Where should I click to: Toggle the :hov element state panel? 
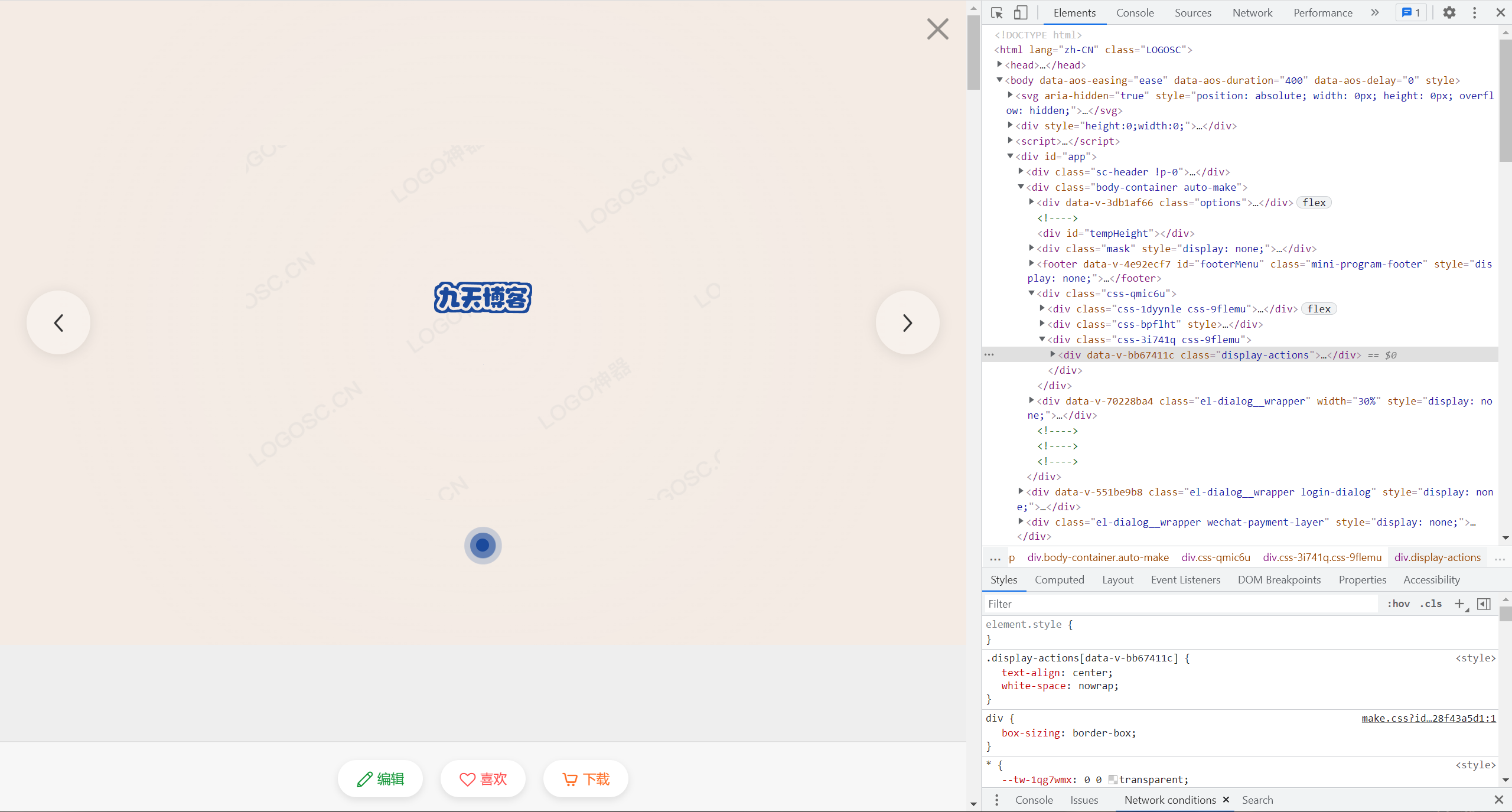[1398, 604]
